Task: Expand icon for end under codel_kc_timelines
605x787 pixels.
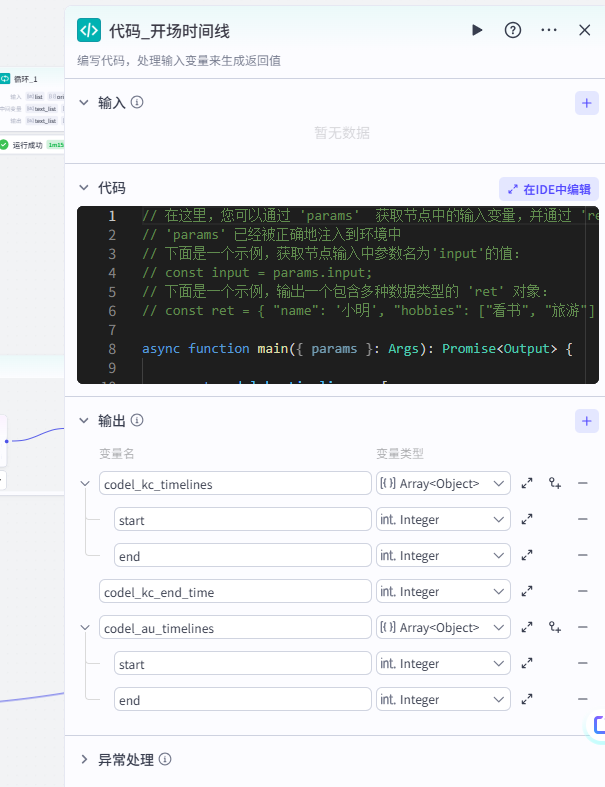Action: tap(527, 555)
